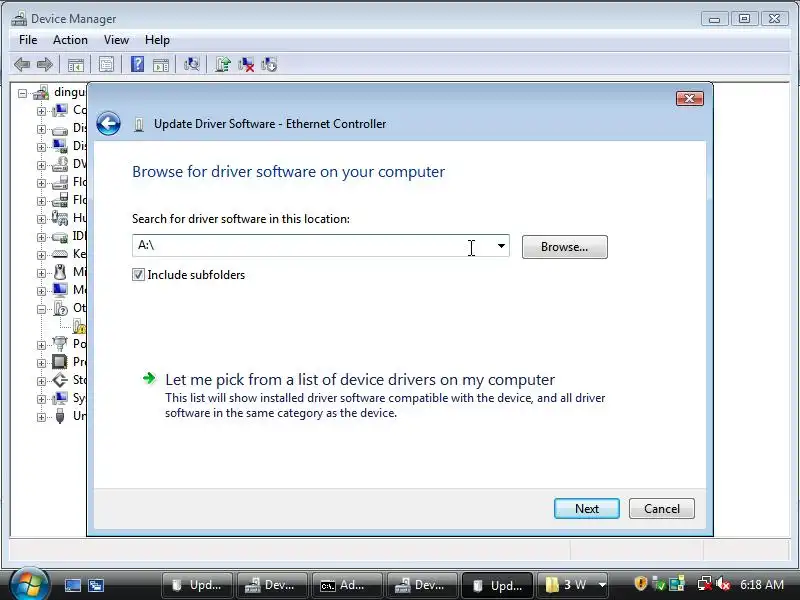Click the Windows Start orb
This screenshot has width=800, height=600.
28,583
